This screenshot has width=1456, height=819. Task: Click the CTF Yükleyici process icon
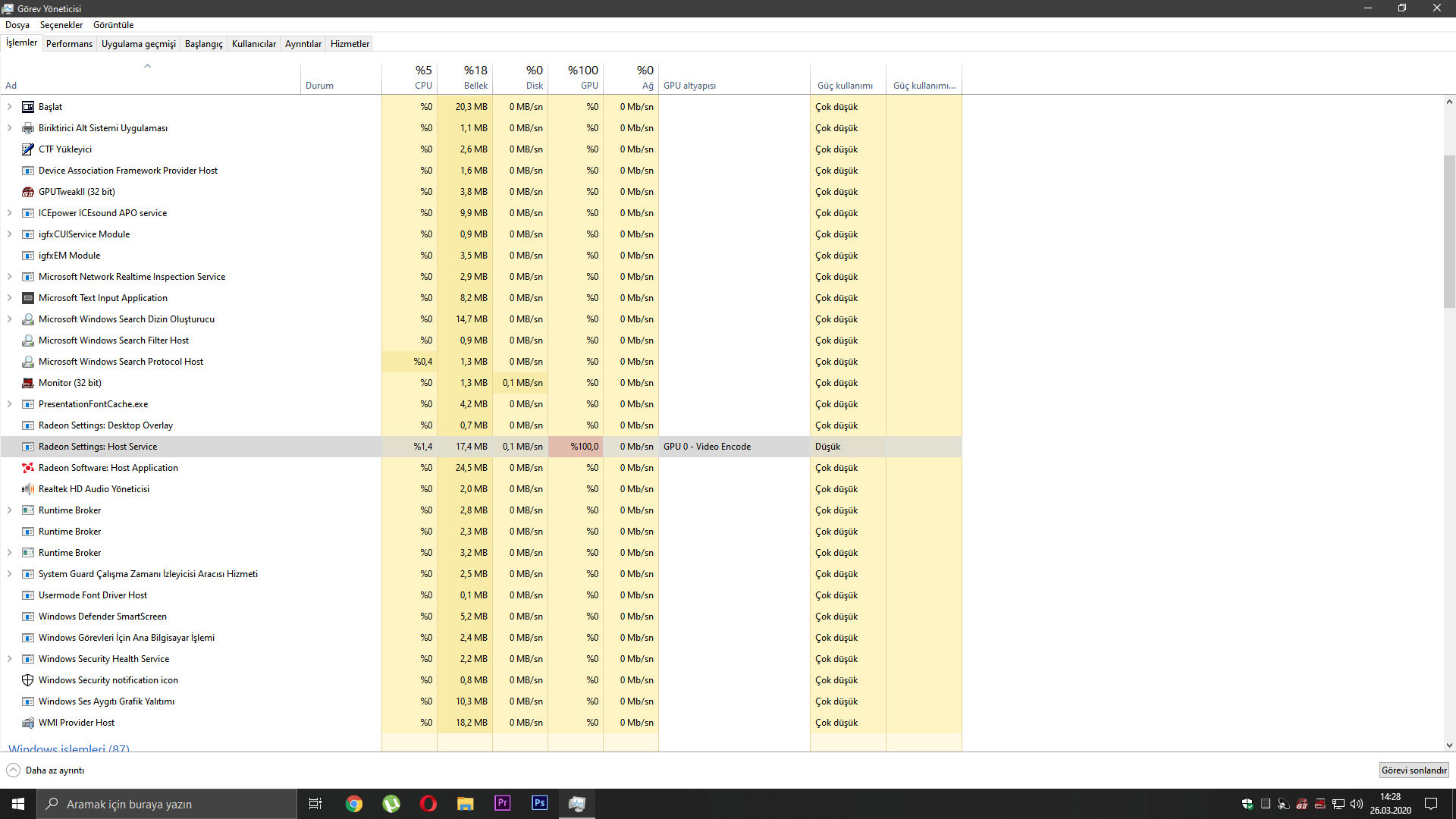(x=28, y=149)
